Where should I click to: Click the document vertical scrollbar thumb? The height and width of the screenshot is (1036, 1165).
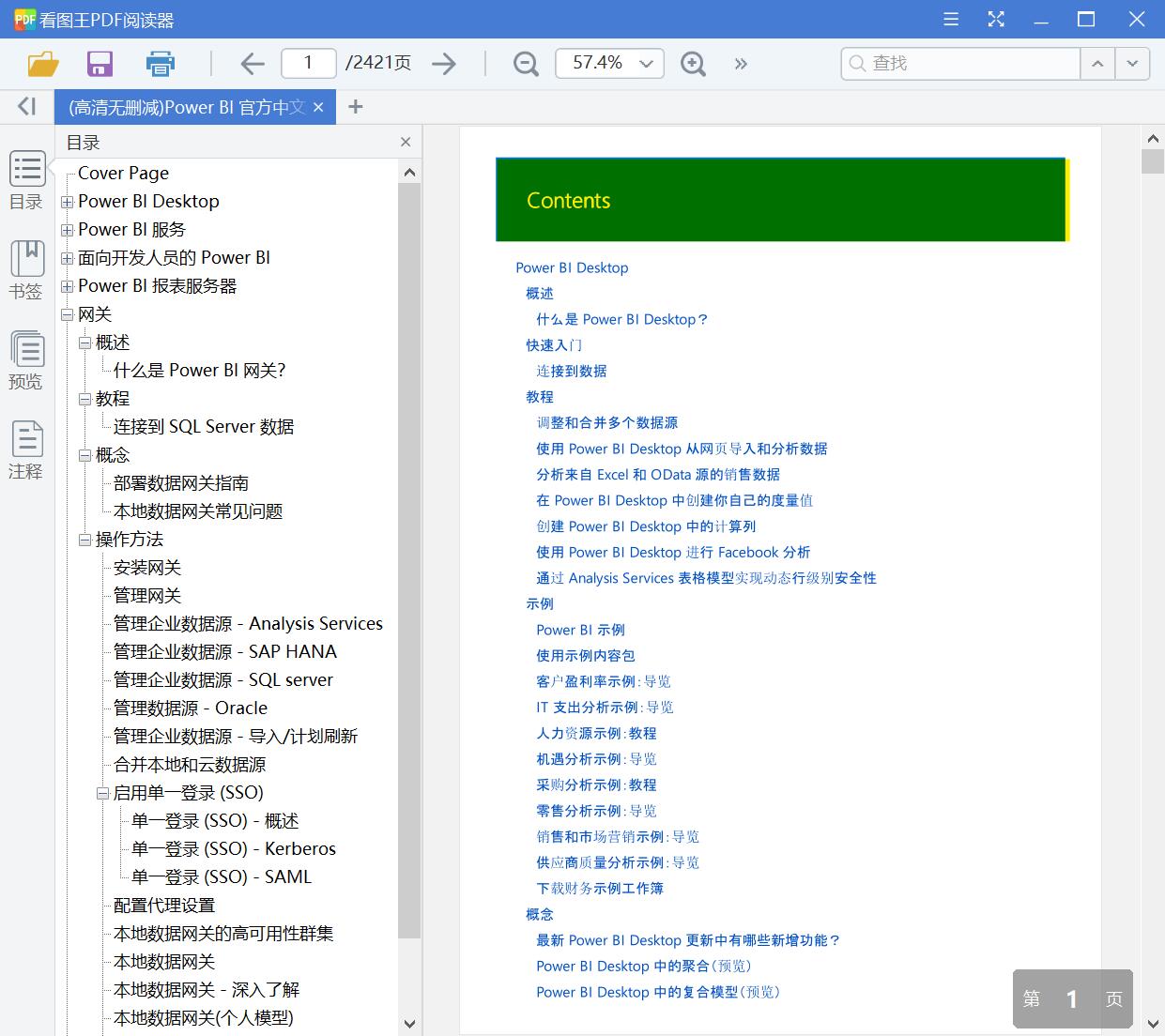coord(1153,160)
